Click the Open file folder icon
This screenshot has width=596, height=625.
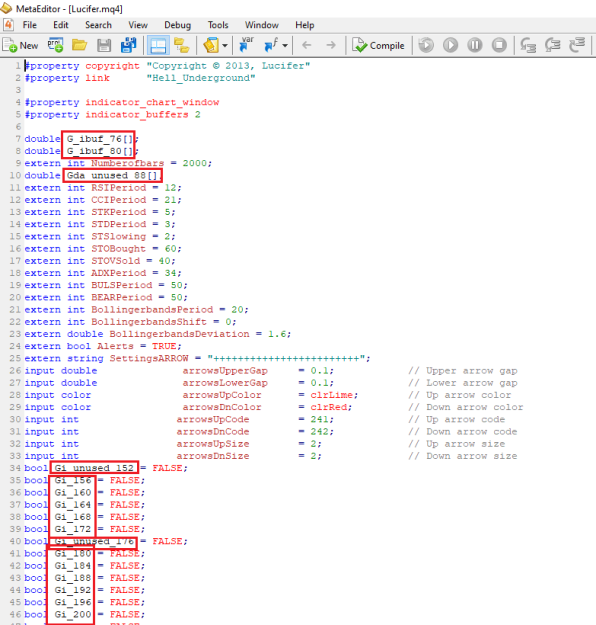pos(79,45)
